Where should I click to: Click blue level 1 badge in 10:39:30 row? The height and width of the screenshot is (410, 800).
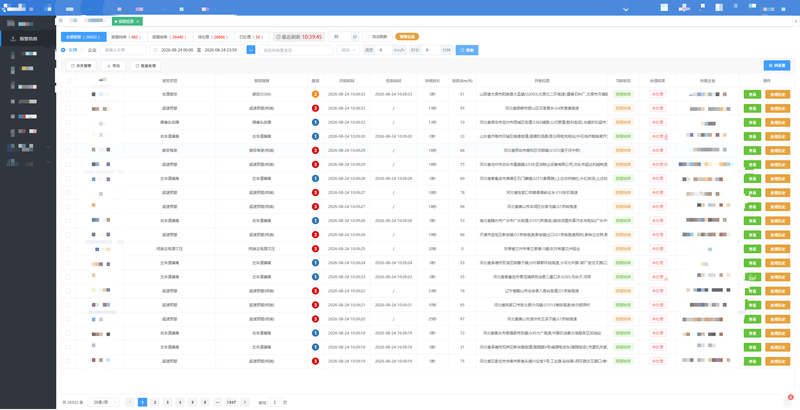click(x=315, y=136)
